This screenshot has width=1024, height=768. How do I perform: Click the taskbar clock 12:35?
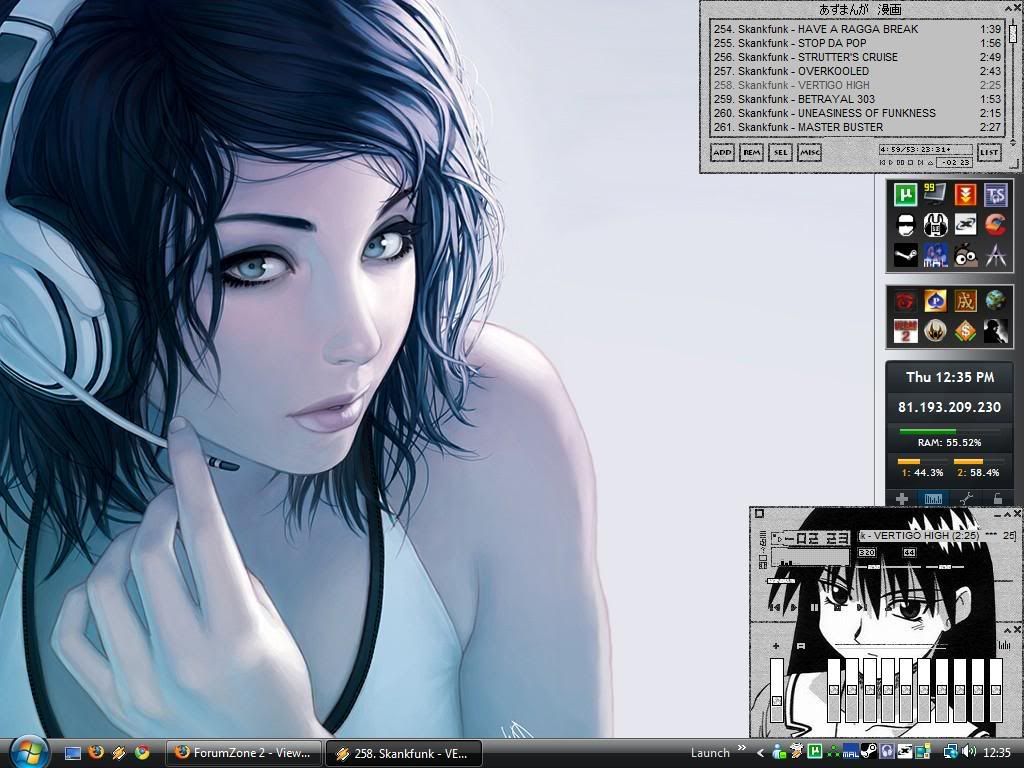tap(997, 753)
